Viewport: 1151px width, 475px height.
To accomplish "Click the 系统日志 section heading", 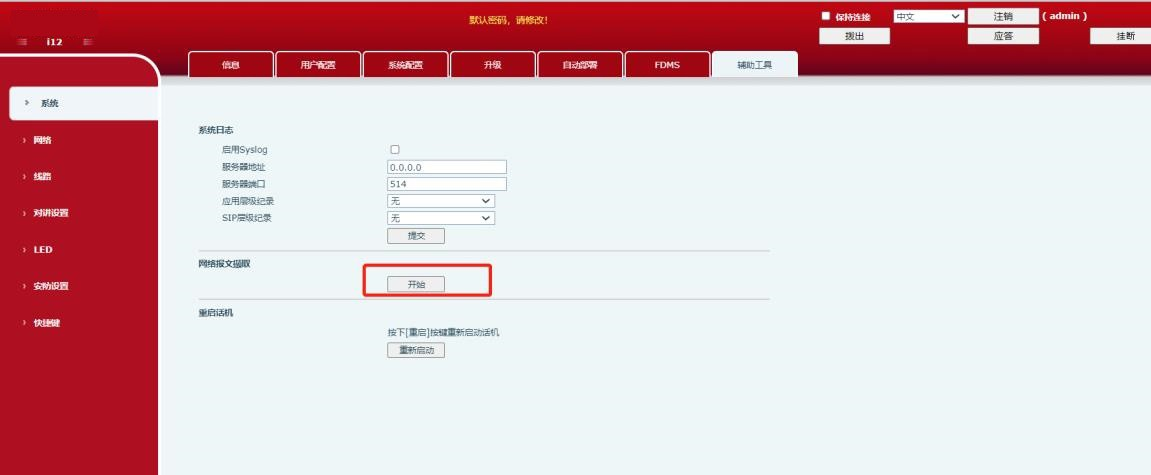I will click(x=216, y=130).
